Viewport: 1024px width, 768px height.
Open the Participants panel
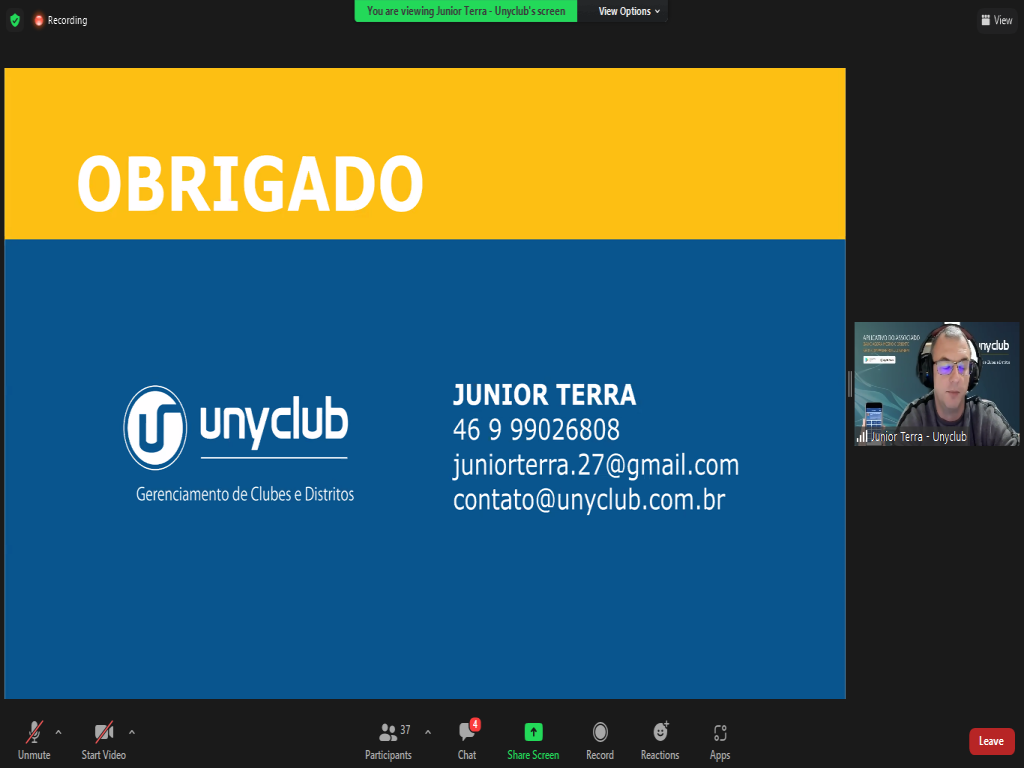click(x=388, y=738)
